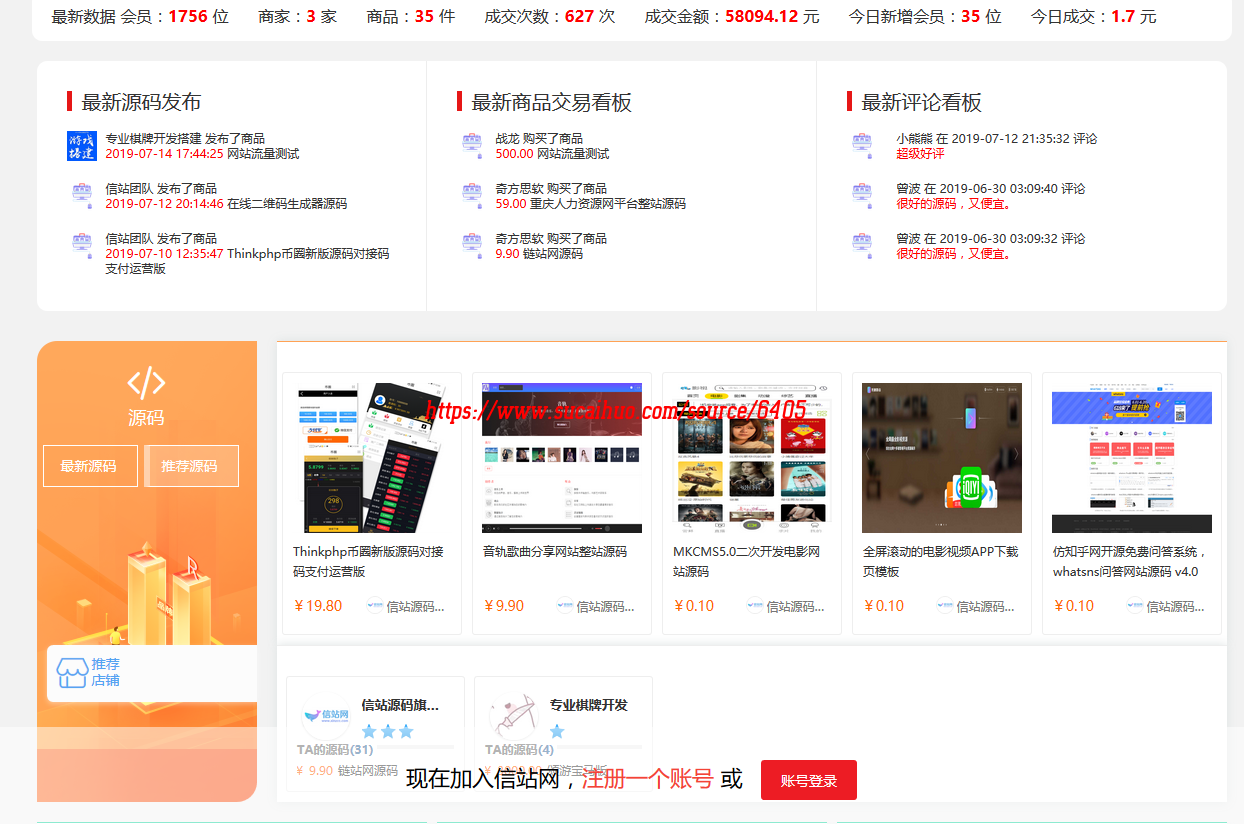The height and width of the screenshot is (824, 1244).
Task: Click seller name 信站源码... on the ¥19.80 card
Action: [x=415, y=606]
